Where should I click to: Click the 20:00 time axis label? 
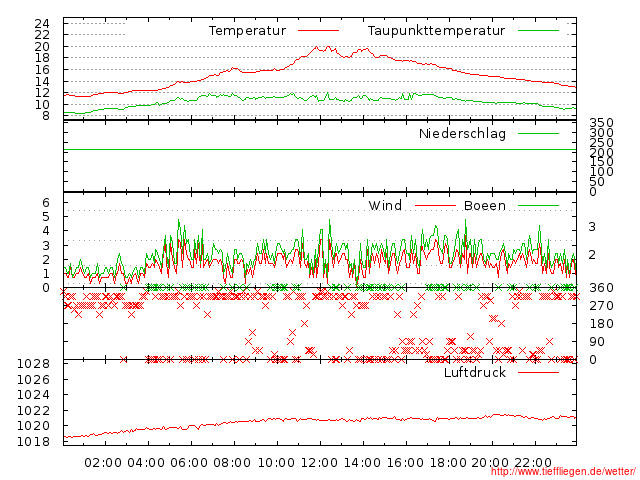[x=490, y=463]
